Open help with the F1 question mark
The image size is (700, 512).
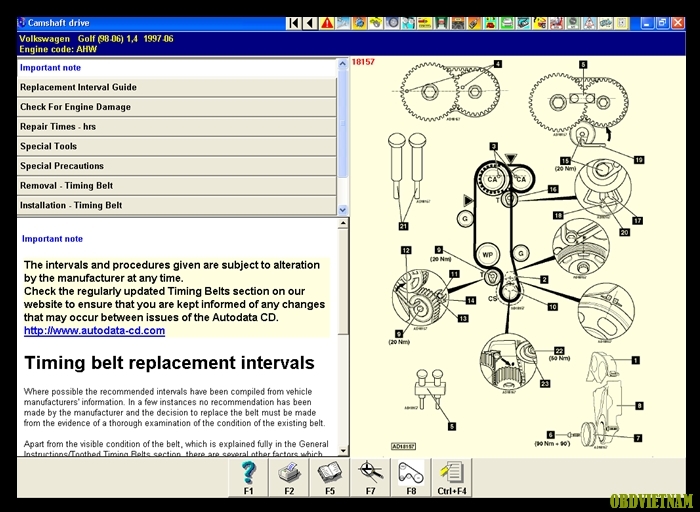248,477
